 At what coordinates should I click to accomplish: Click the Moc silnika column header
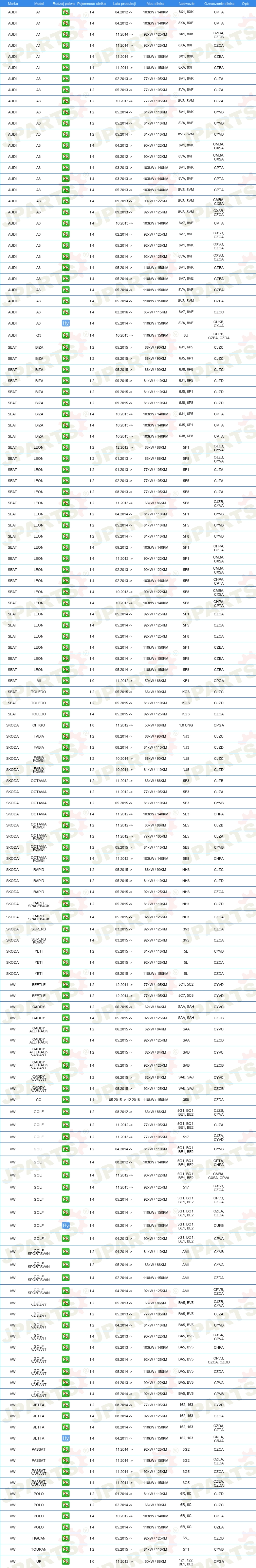coord(155,4)
